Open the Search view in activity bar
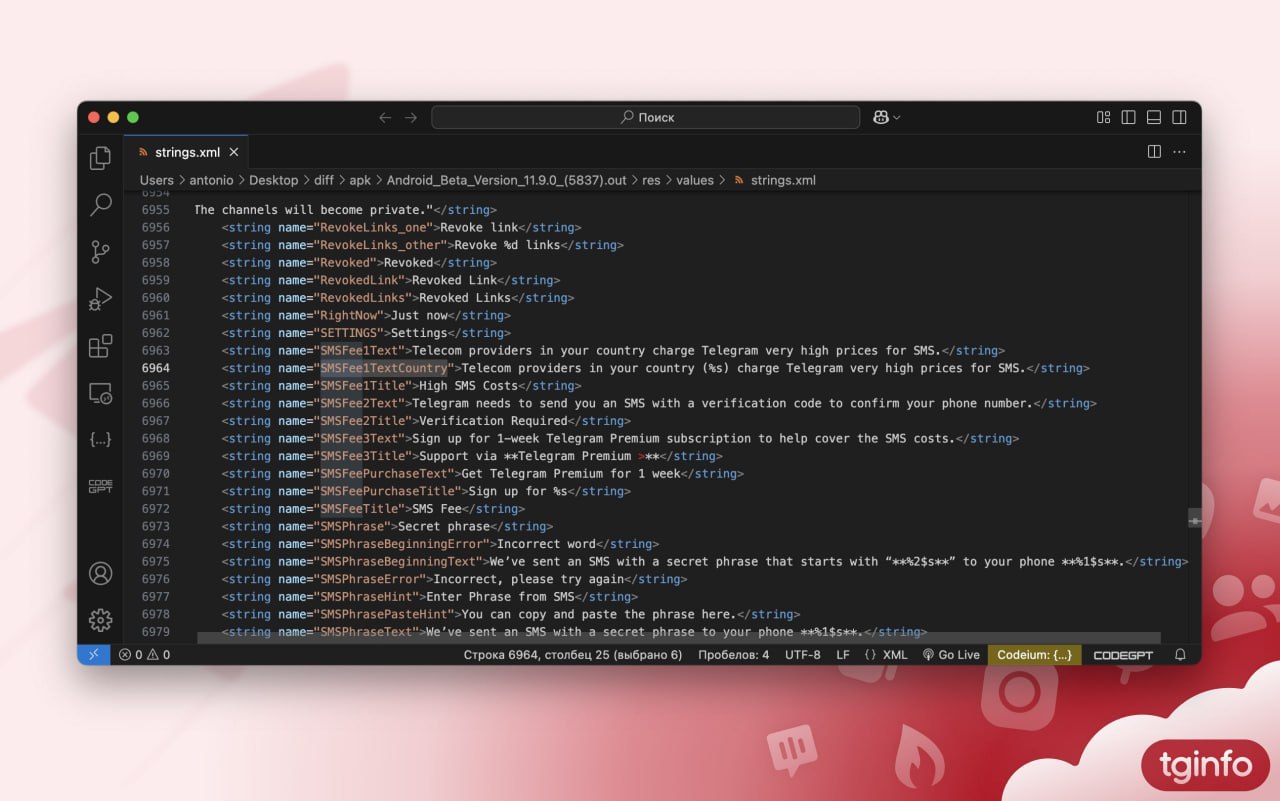This screenshot has height=801, width=1280. click(x=100, y=205)
